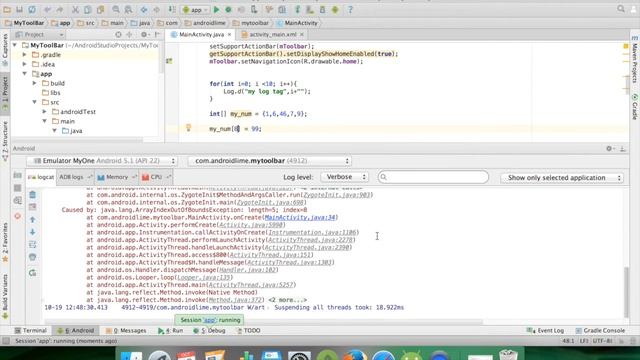Click the Synchronize toolbar icon

tap(32, 9)
